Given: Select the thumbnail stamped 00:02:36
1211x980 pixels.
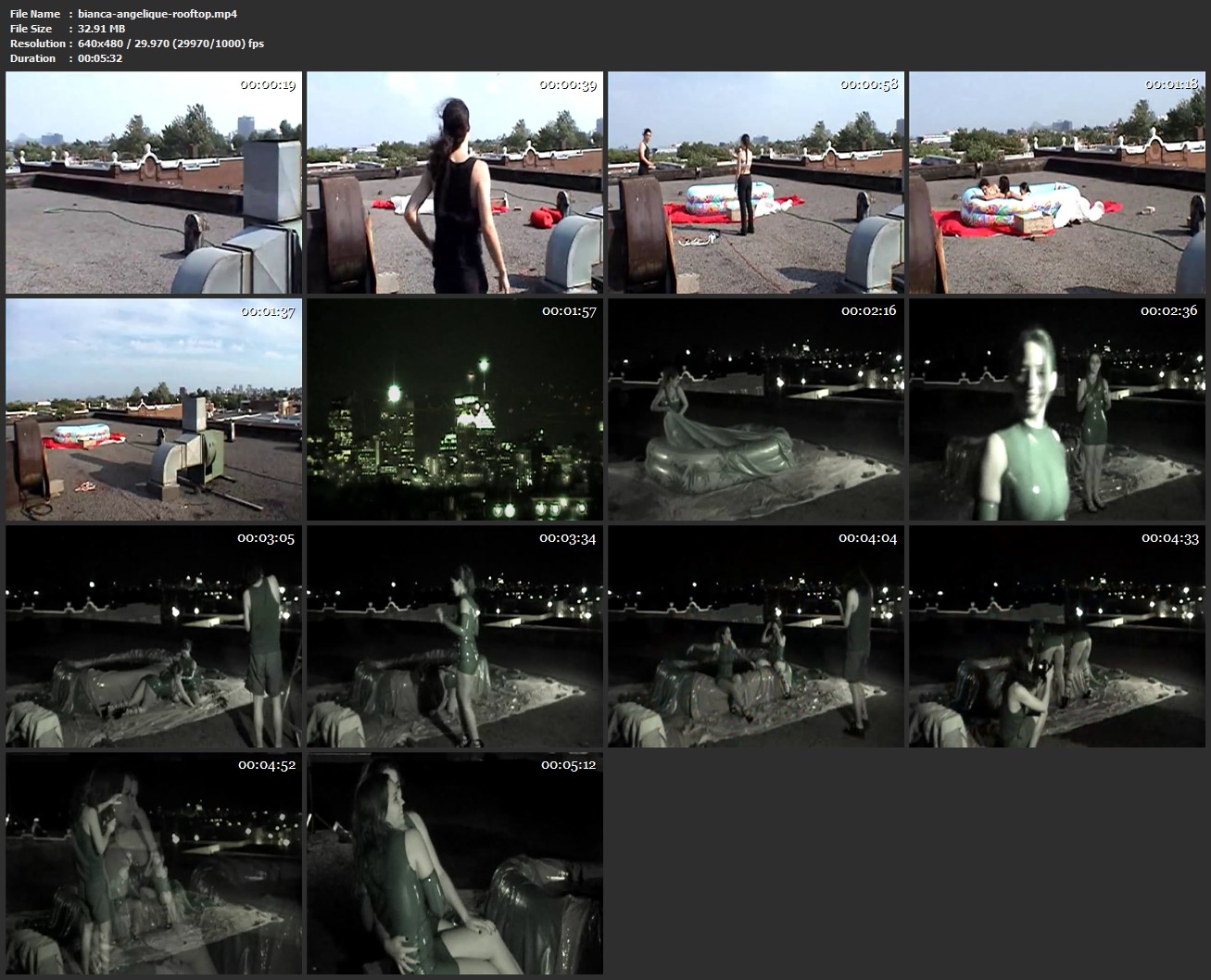Looking at the screenshot, I should point(1057,409).
